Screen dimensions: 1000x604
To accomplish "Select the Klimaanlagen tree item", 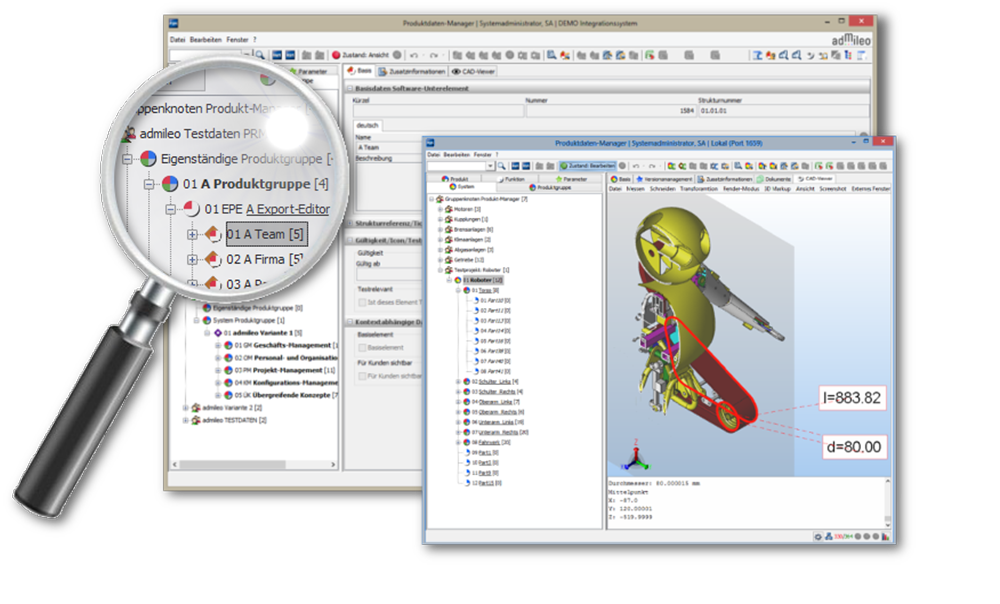I will pyautogui.click(x=472, y=240).
